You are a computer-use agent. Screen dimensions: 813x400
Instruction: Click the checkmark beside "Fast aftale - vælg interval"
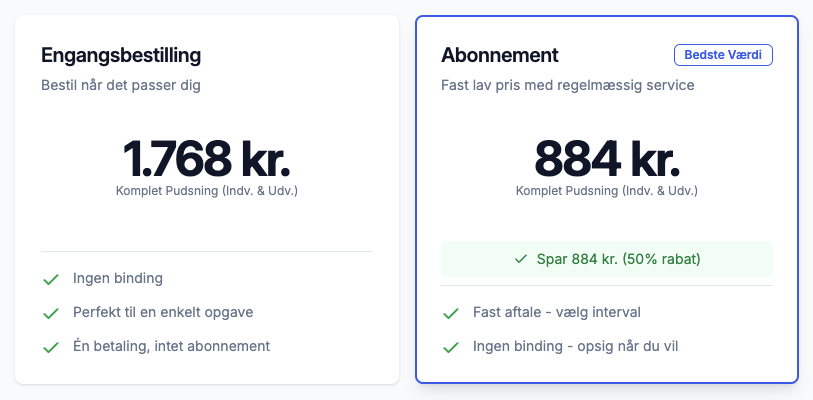click(451, 313)
